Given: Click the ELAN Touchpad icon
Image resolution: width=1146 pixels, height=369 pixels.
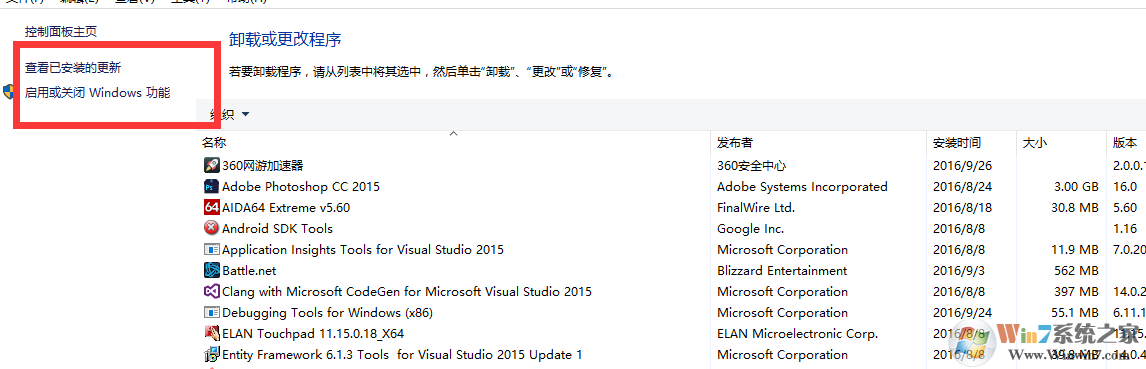Looking at the screenshot, I should coord(211,333).
